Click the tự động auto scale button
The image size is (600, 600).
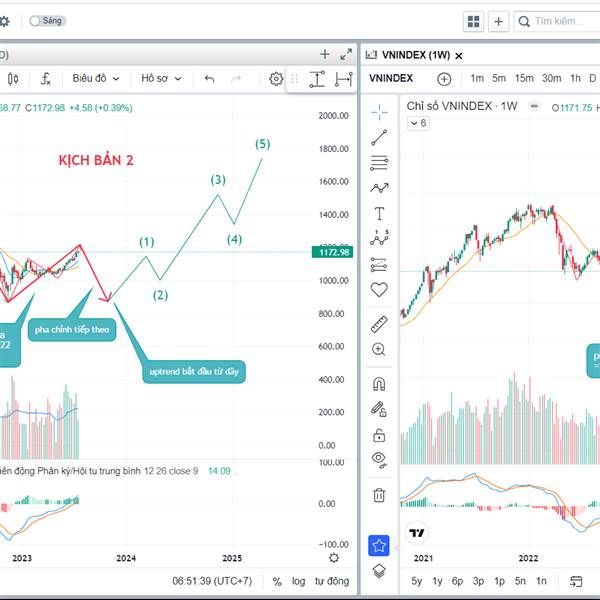click(332, 581)
